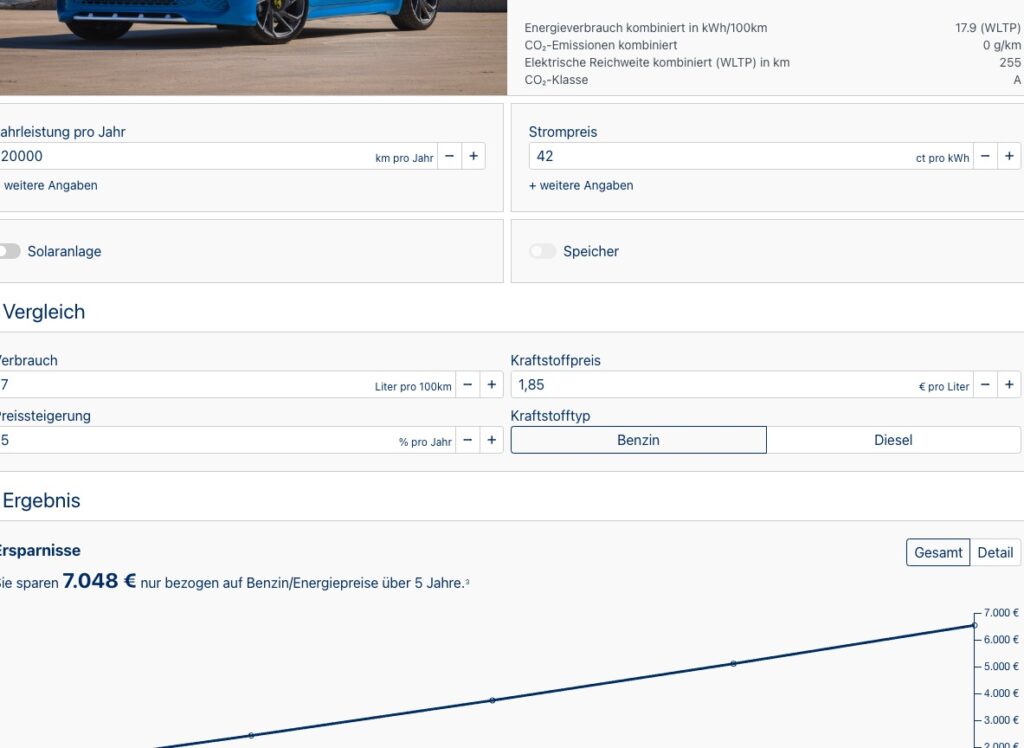Viewport: 1024px width, 748px height.
Task: Decrease Verbrauch liters per 100km
Action: tap(467, 385)
